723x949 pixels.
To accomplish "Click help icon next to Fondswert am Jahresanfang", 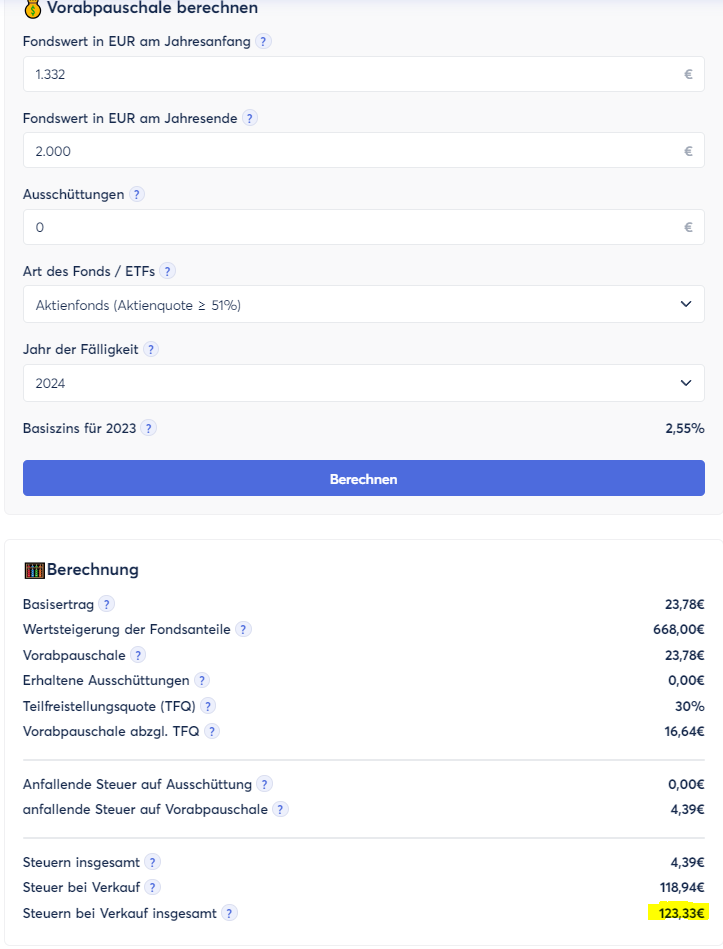I will (263, 41).
